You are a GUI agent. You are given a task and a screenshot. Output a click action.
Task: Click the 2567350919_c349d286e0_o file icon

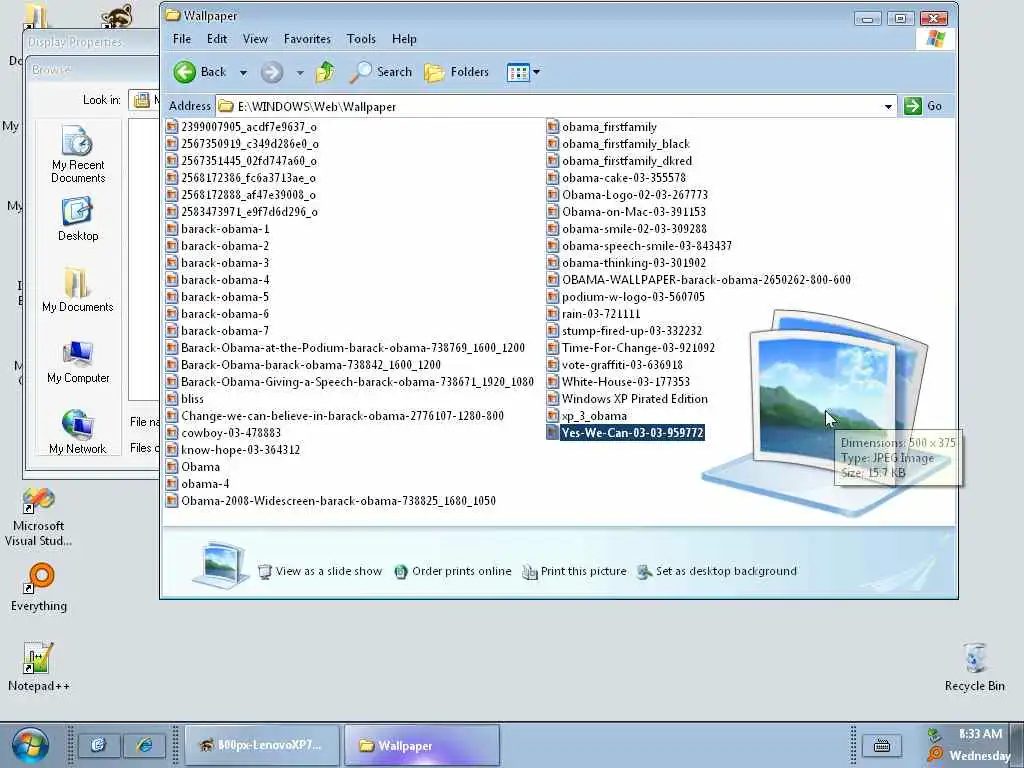click(x=172, y=144)
